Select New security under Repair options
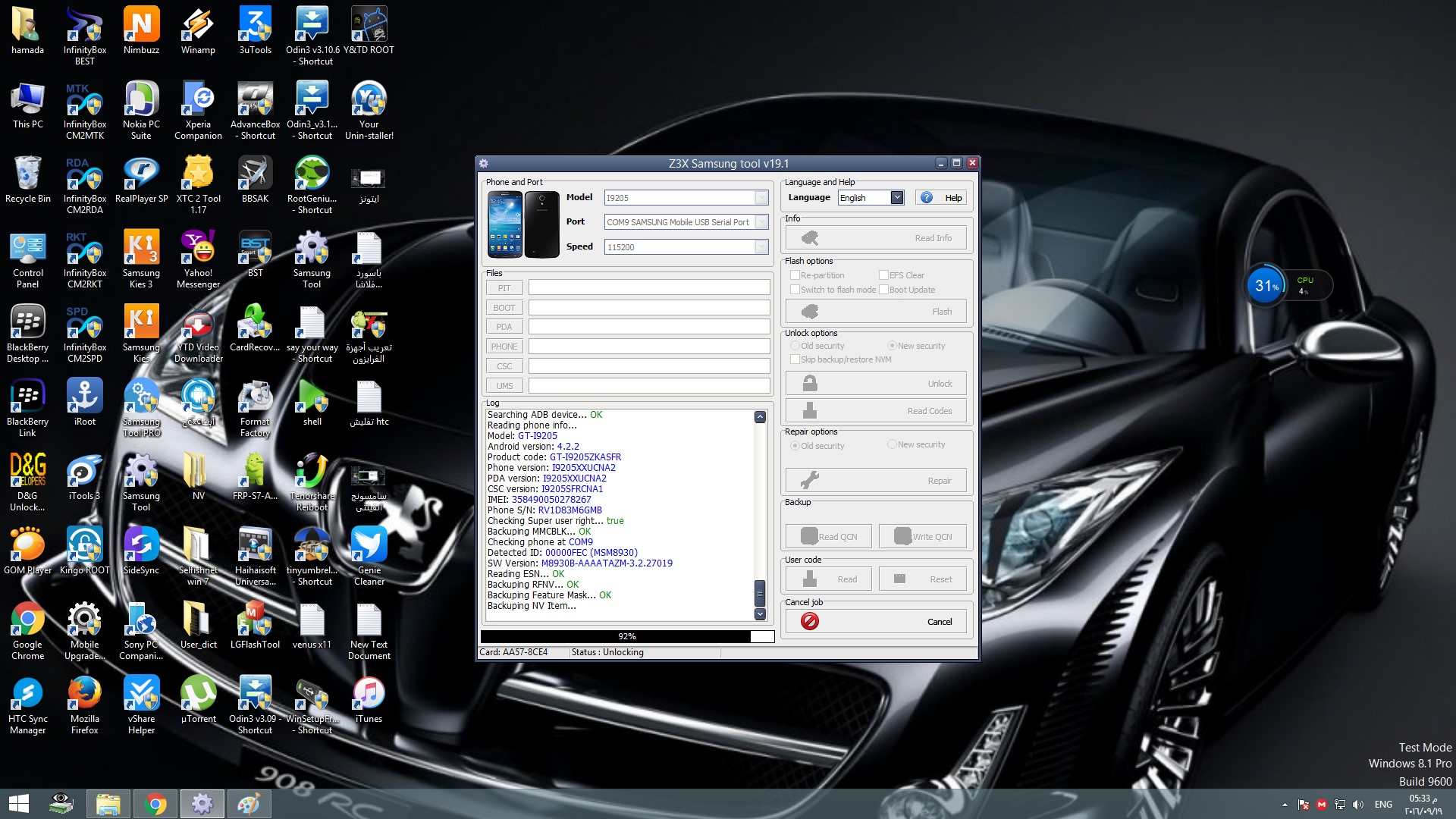Screen dimensions: 1456x819 pos(892,444)
